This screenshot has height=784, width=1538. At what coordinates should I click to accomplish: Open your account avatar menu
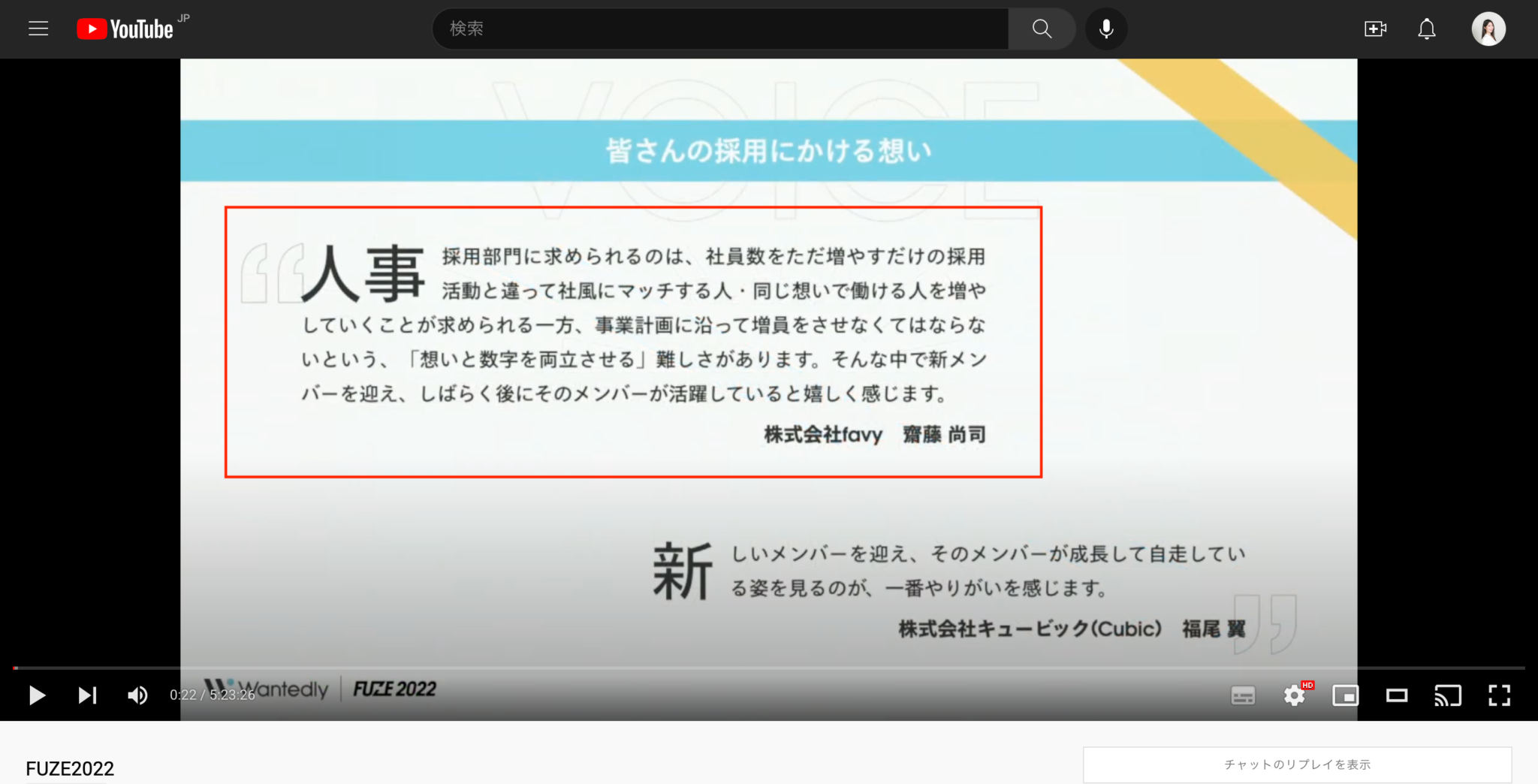click(x=1489, y=29)
